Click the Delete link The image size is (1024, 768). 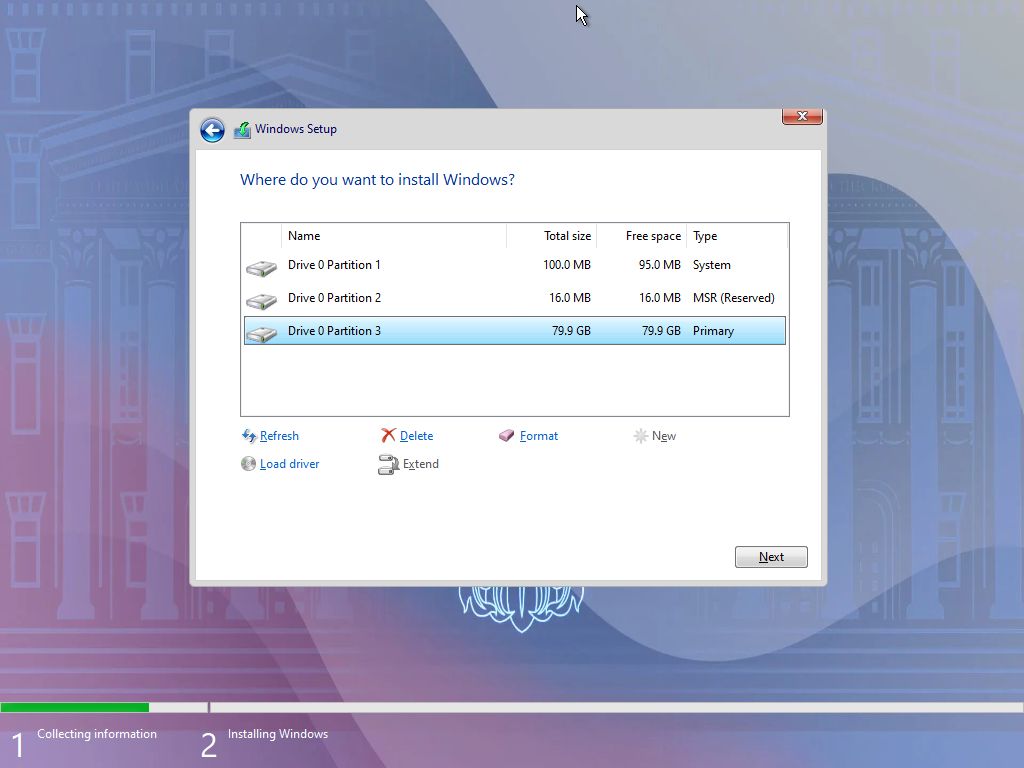[416, 436]
